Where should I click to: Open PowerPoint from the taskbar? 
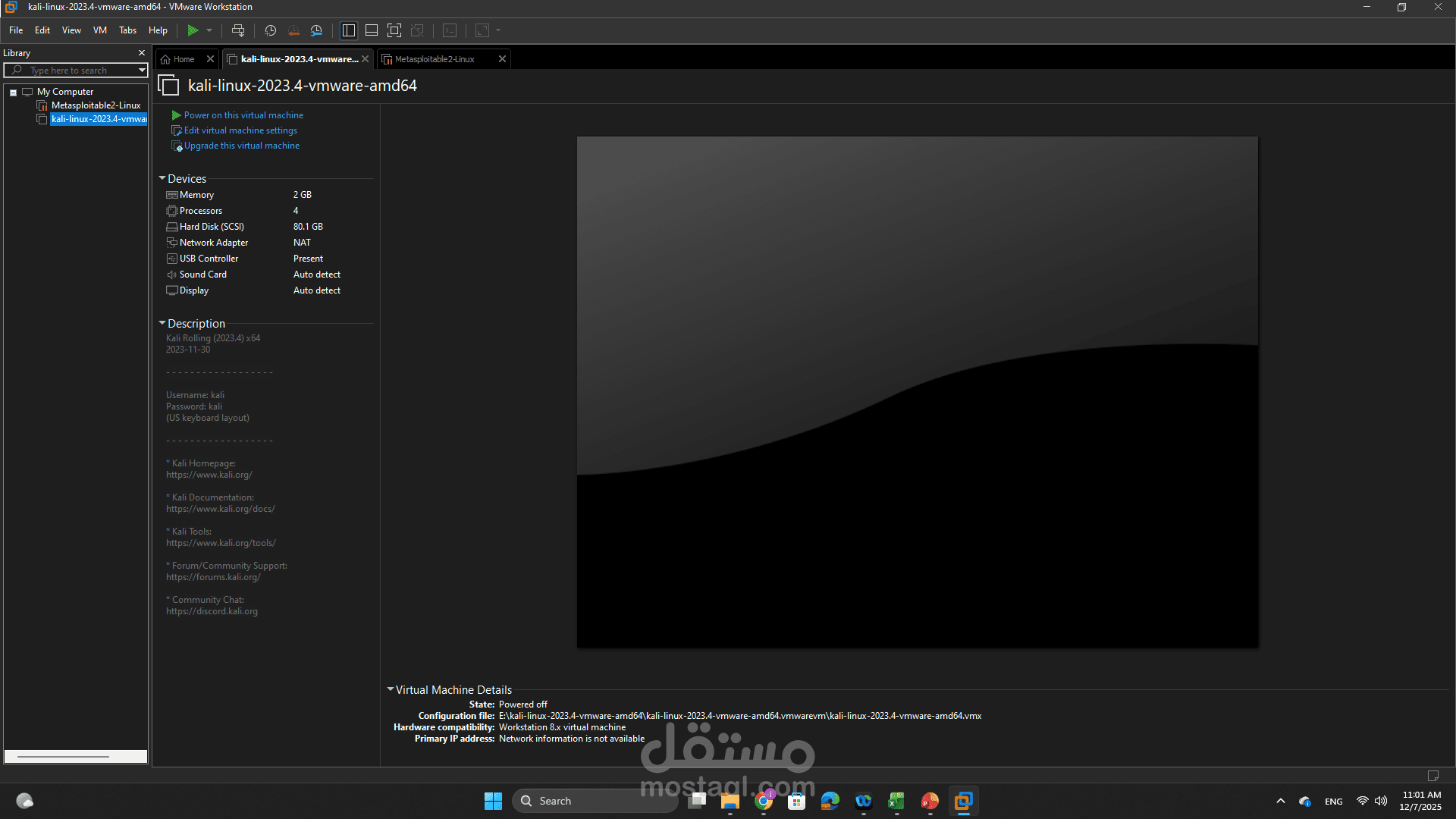[x=930, y=801]
